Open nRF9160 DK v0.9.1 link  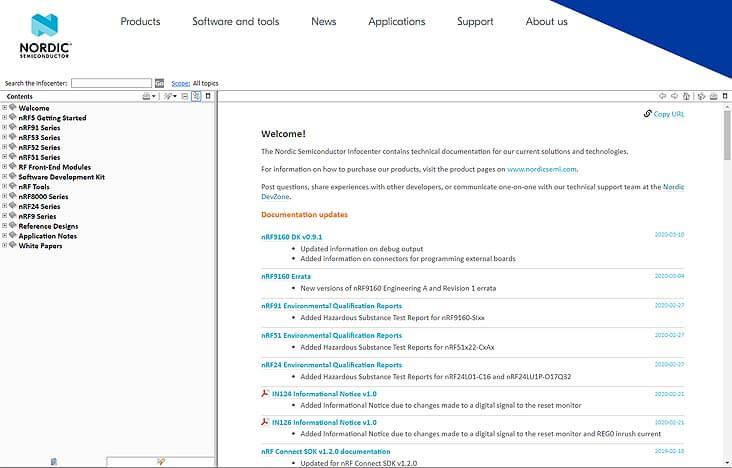pyautogui.click(x=292, y=237)
